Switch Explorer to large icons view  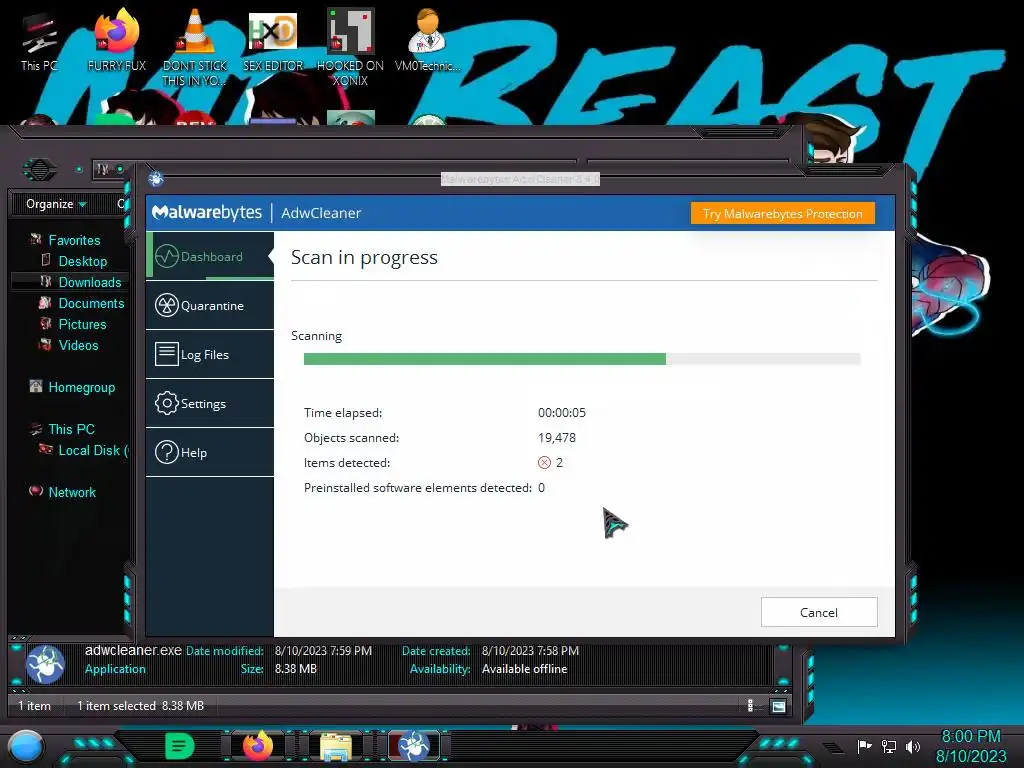pyautogui.click(x=778, y=706)
